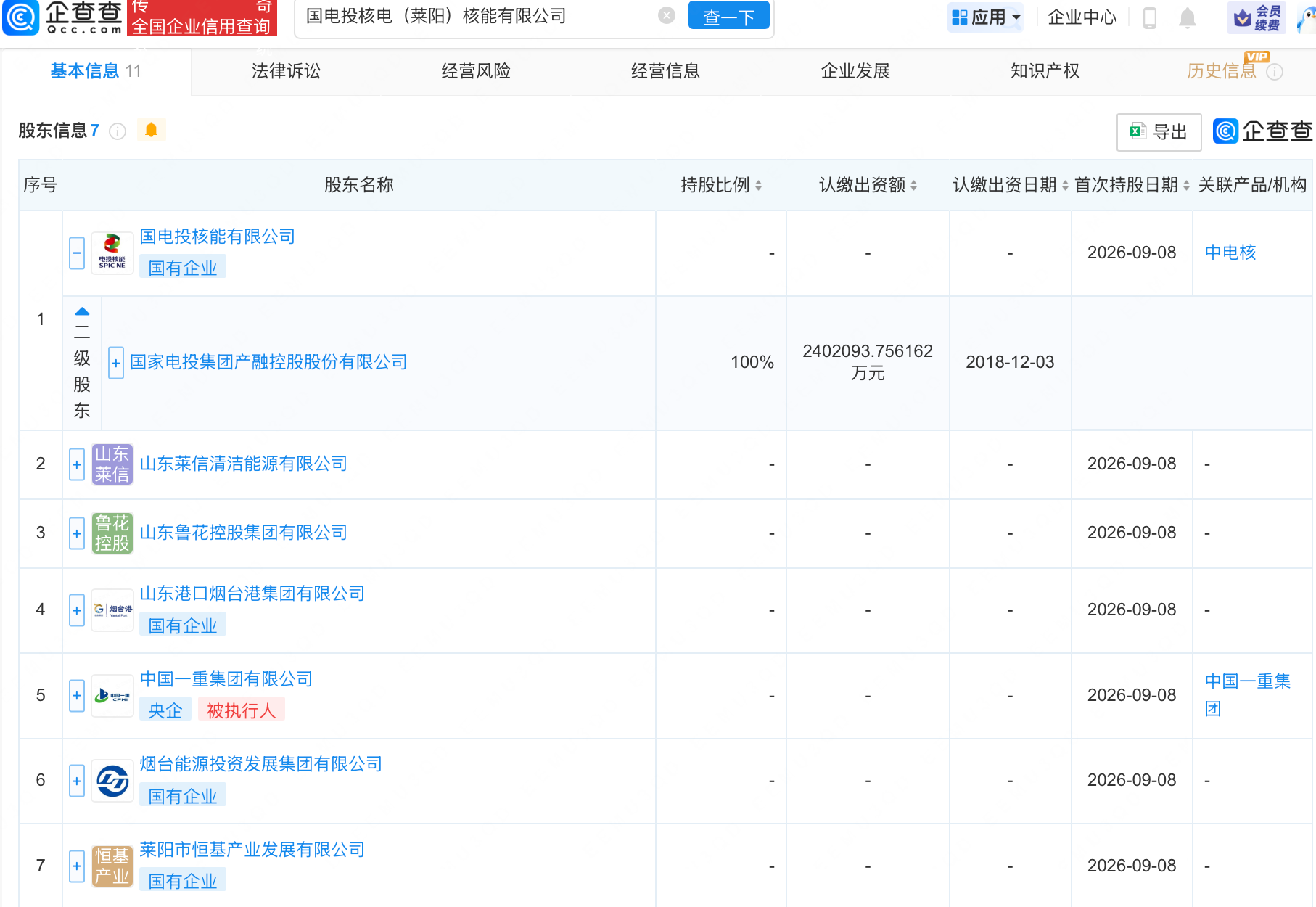The height and width of the screenshot is (907, 1316).
Task: Expand the 中国一重集团有限公司 row
Action: 77,696
